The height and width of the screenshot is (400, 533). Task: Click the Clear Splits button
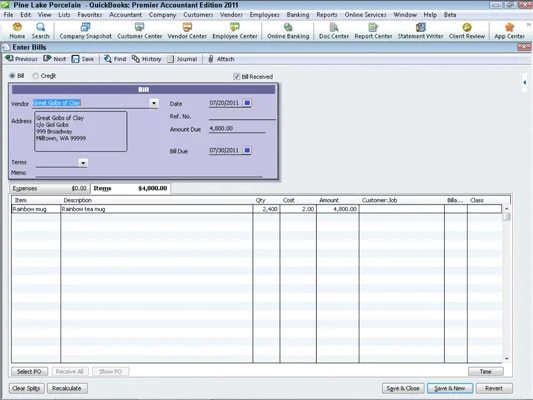(26, 388)
